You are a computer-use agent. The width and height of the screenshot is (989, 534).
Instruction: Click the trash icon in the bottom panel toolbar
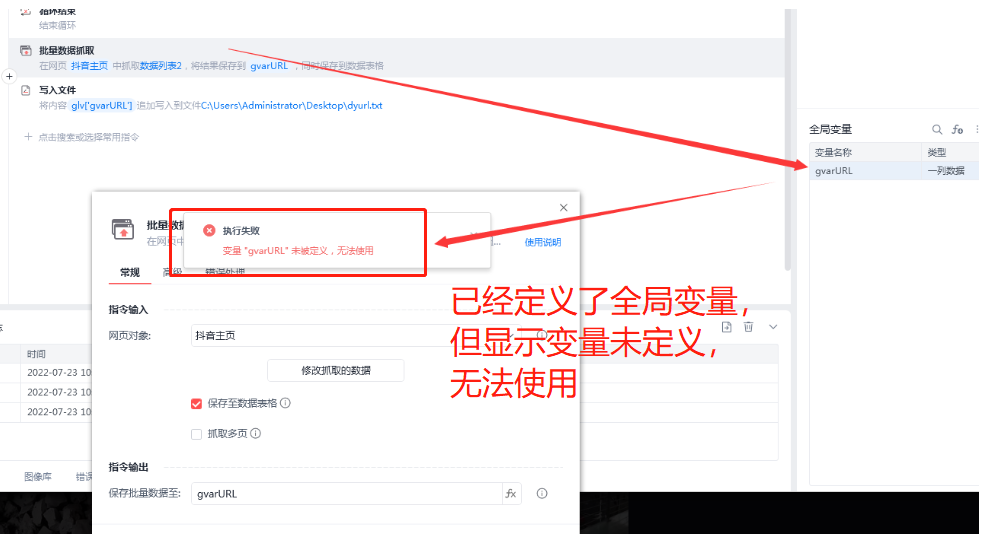(x=748, y=327)
